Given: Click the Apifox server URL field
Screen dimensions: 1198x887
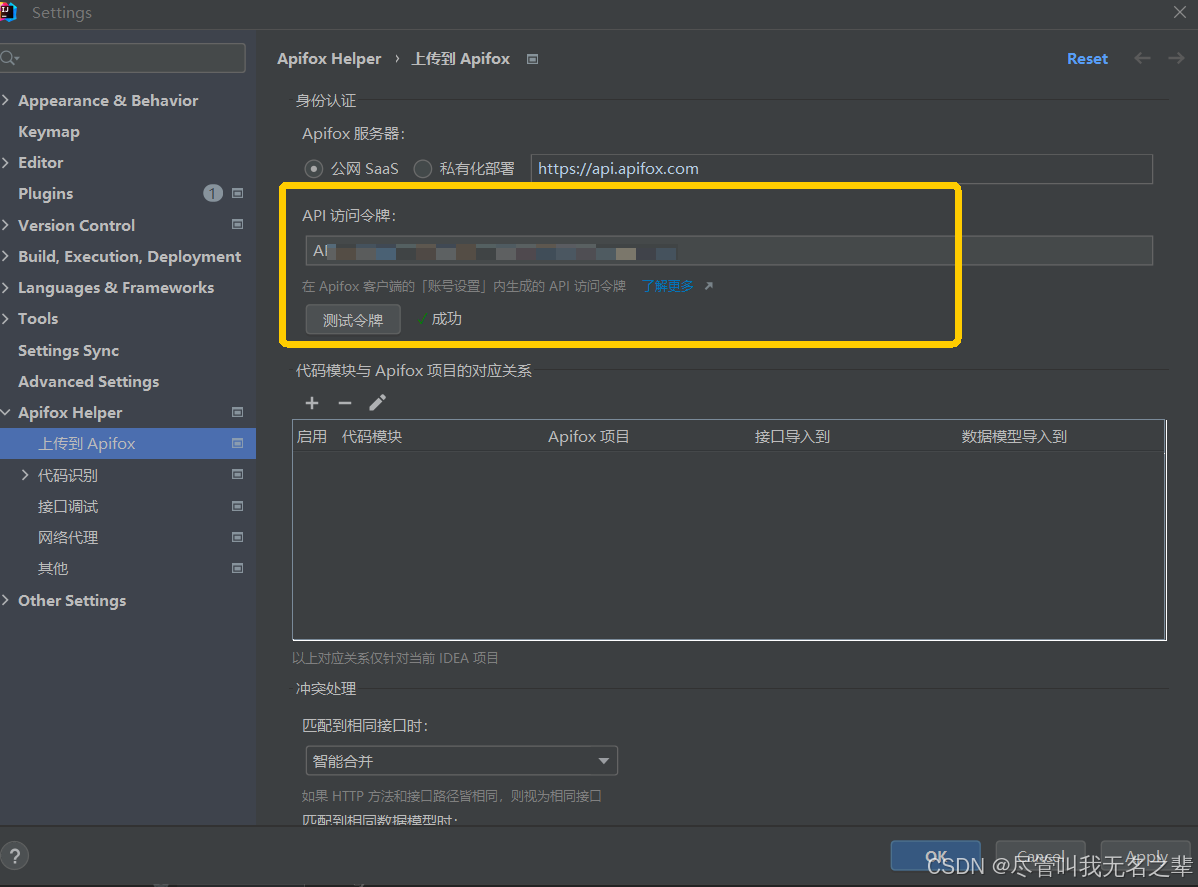Looking at the screenshot, I should 842,169.
